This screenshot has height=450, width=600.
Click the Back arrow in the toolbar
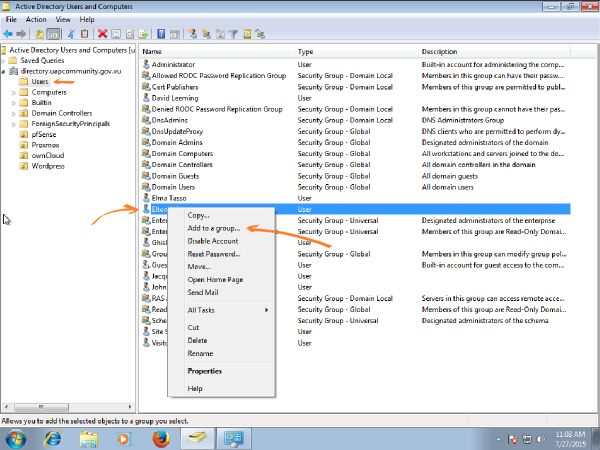[8, 34]
